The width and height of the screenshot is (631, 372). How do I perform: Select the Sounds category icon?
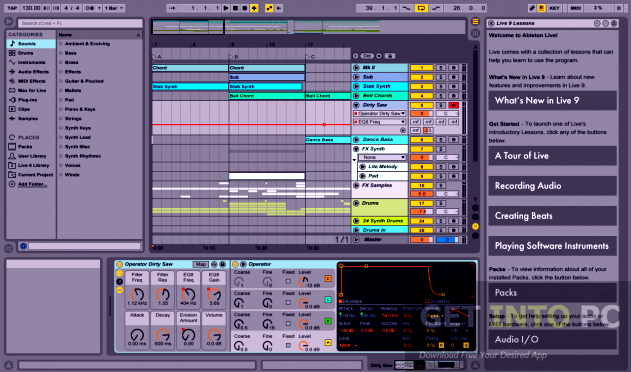(12, 43)
